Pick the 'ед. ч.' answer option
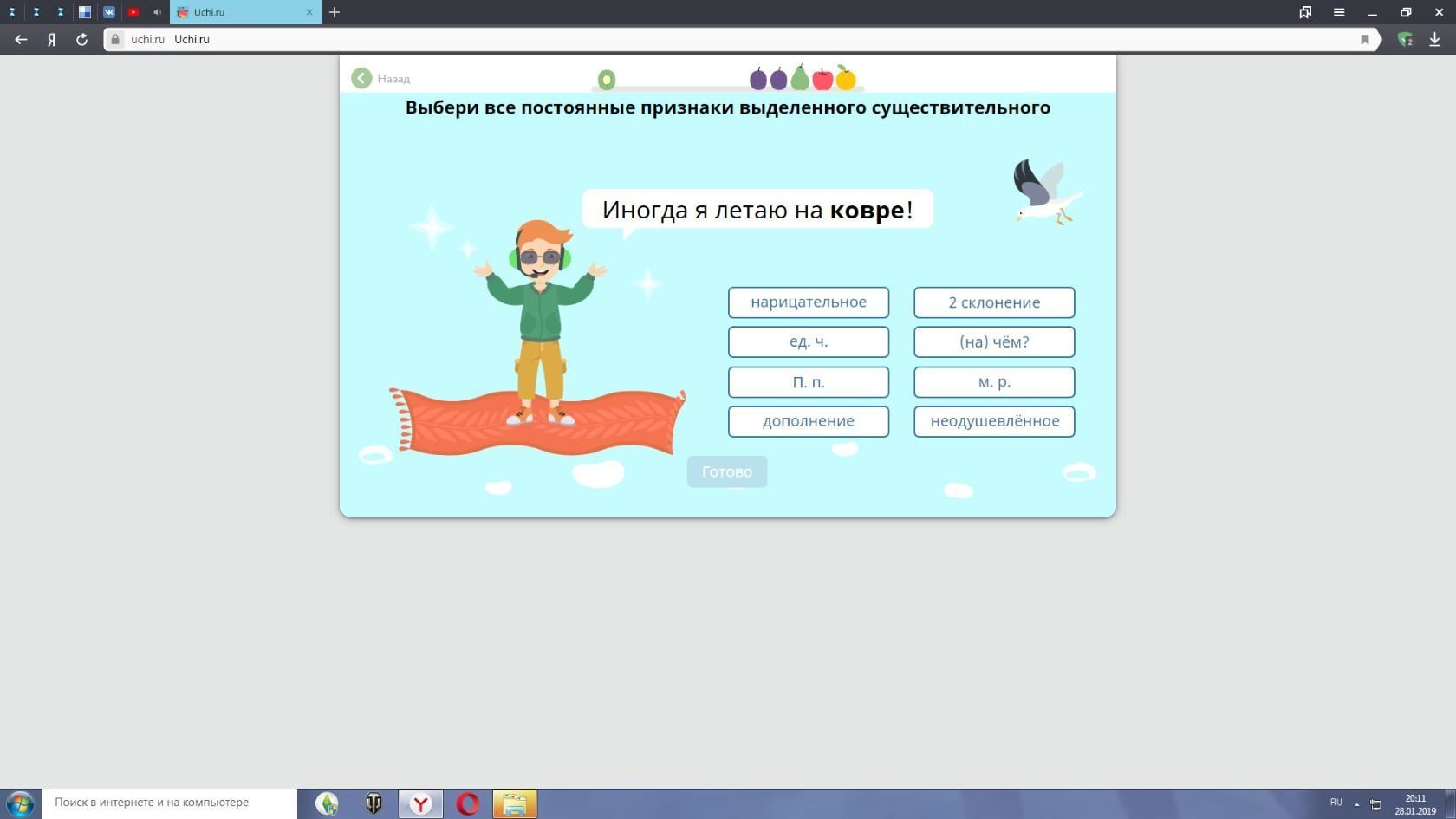Screen dimensions: 1456x819 click(808, 342)
